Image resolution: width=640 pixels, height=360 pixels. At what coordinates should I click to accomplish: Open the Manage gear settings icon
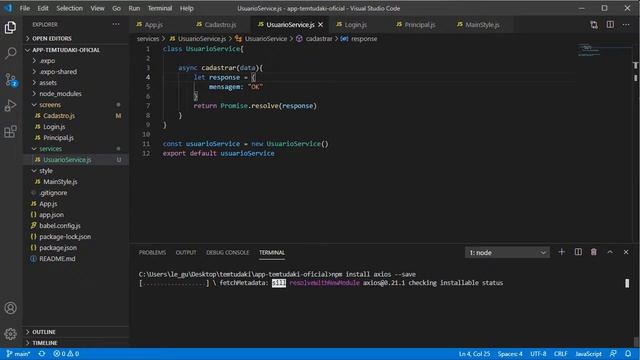pos(11,334)
